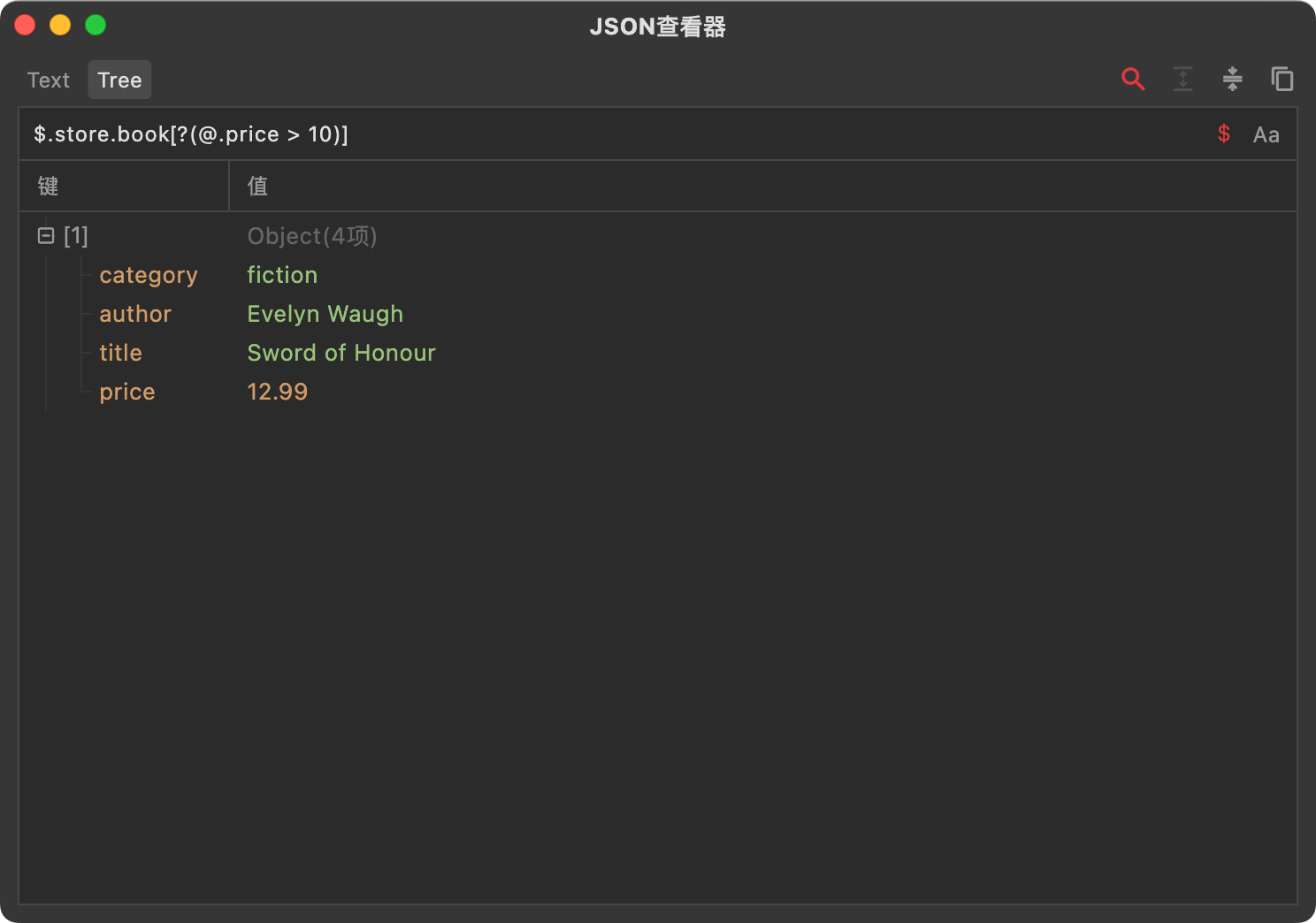Click the Evelyn Waugh value

click(325, 315)
